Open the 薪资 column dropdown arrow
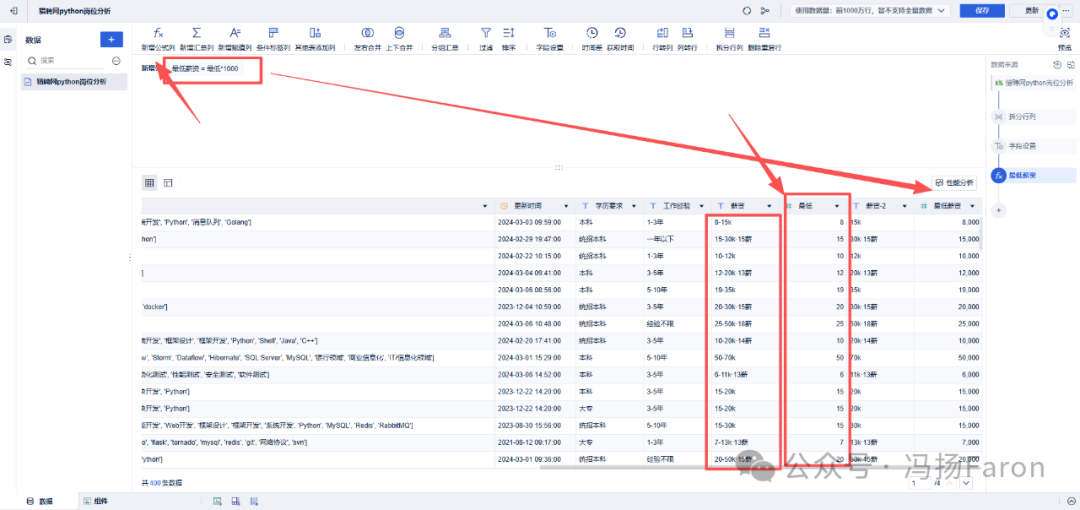 tap(767, 206)
